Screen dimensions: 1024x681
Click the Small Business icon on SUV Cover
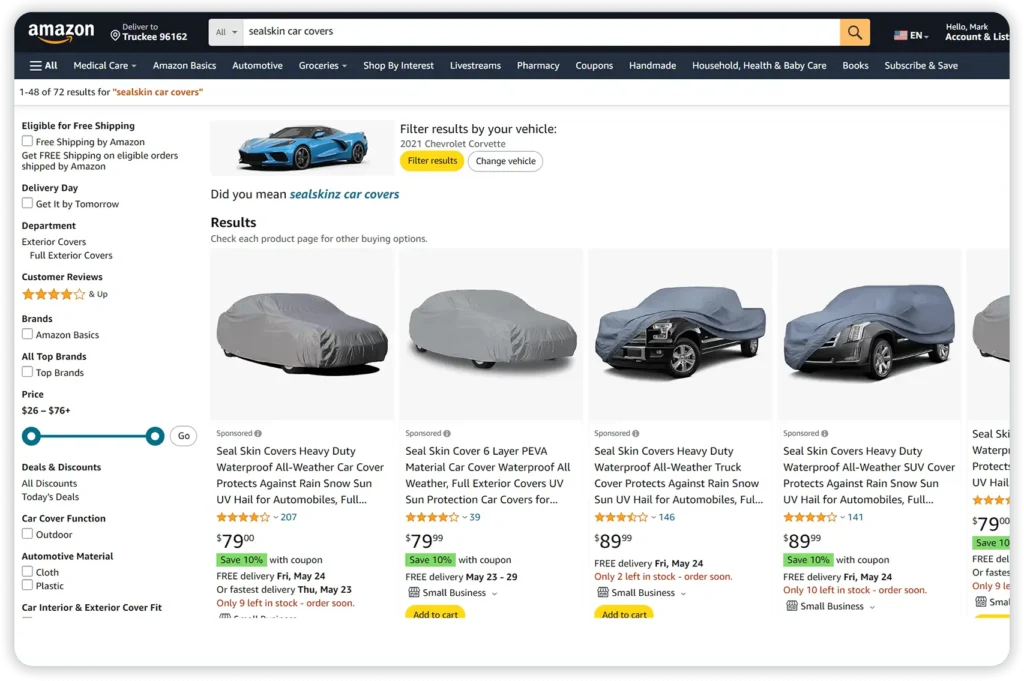click(x=792, y=607)
